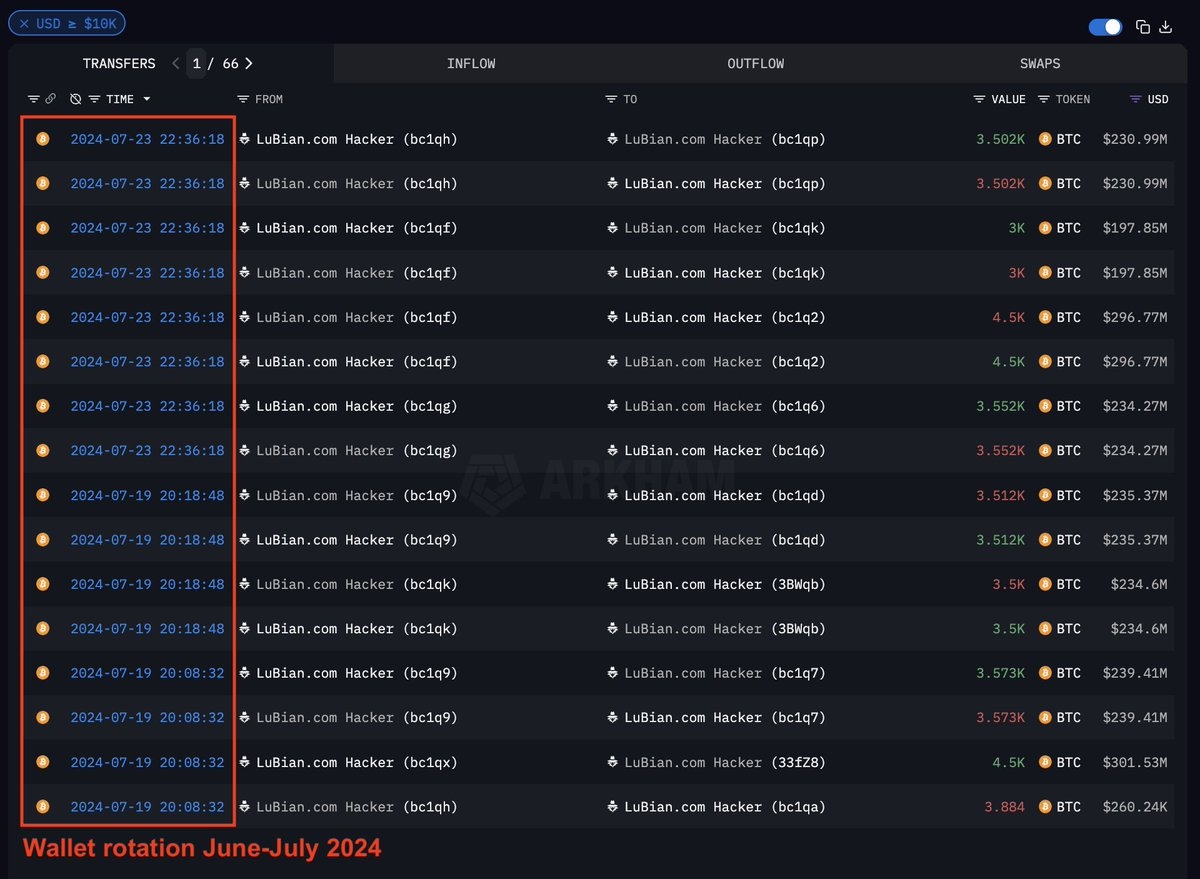Click the clock-off icon beside TIME
Image resolution: width=1200 pixels, height=879 pixels.
[x=76, y=99]
